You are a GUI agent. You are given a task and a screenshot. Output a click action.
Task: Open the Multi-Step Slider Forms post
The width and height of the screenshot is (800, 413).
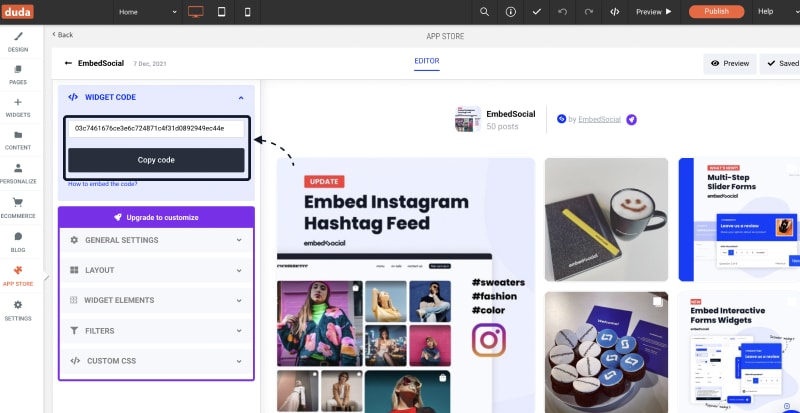click(x=739, y=220)
